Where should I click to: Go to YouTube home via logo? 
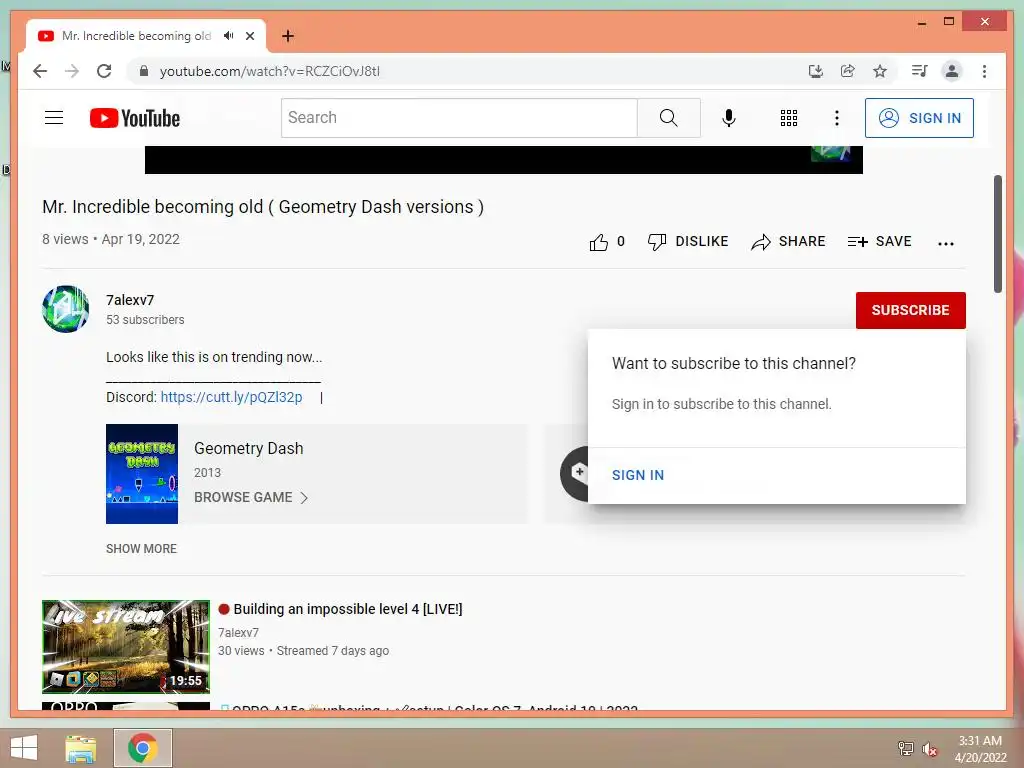(135, 118)
